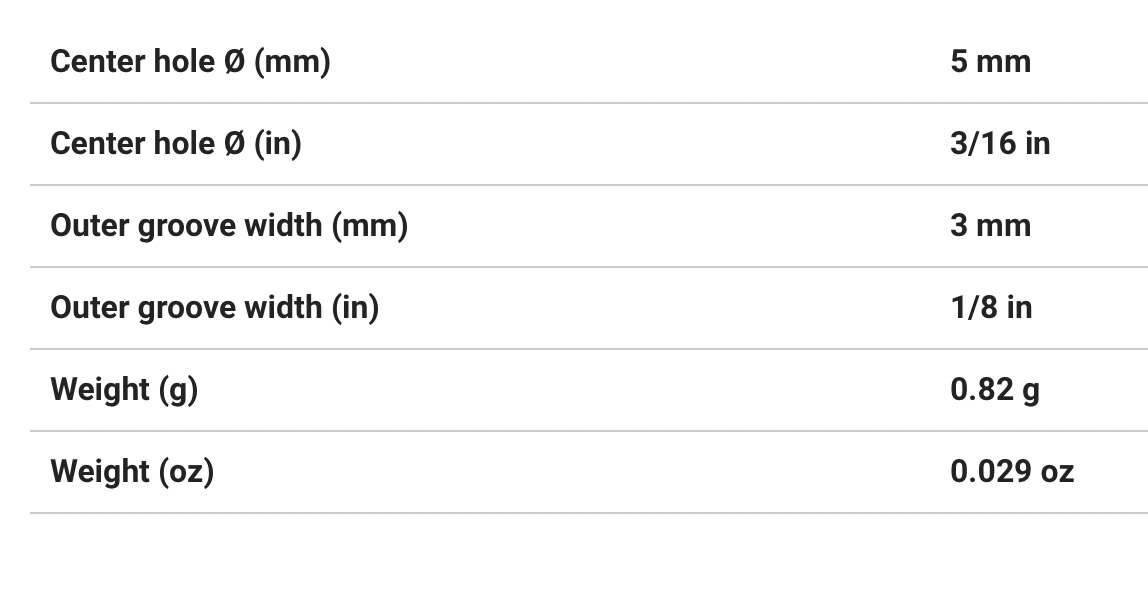Screen dimensions: 1148x594
Task: Click the "Center hole Ø (mm)" label
Action: click(190, 62)
